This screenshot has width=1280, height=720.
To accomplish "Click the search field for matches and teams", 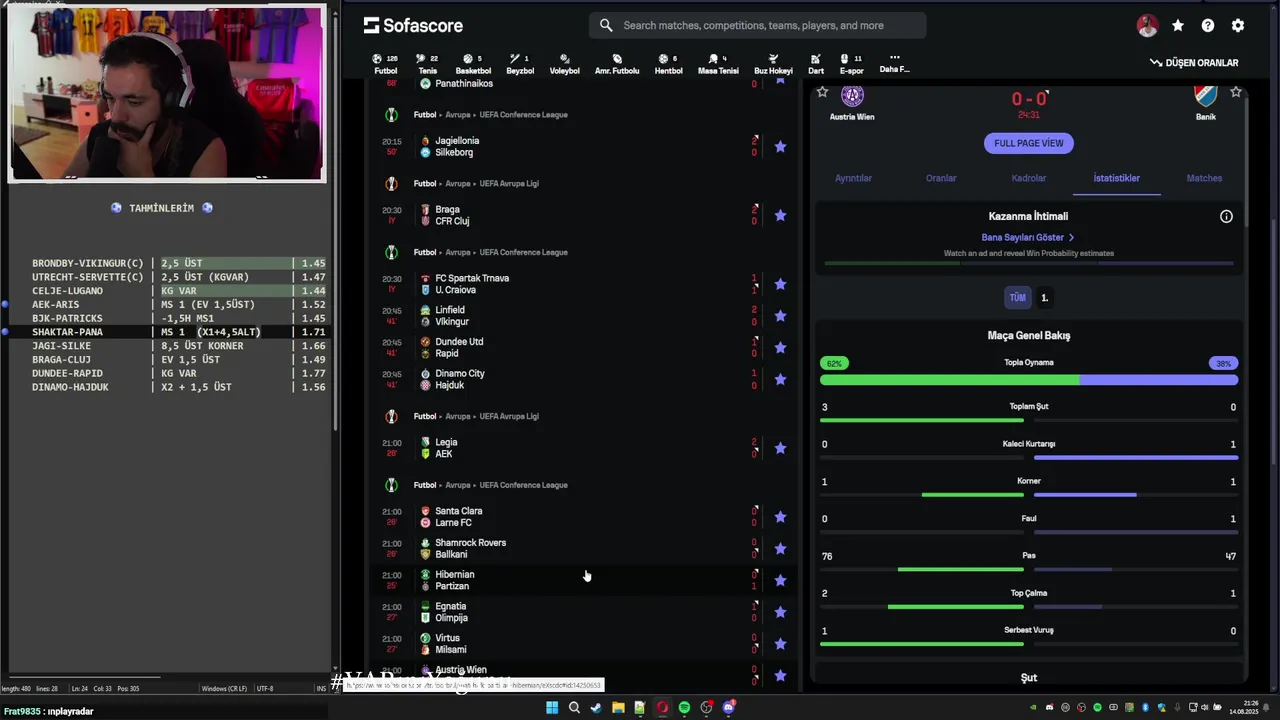I will coord(757,25).
